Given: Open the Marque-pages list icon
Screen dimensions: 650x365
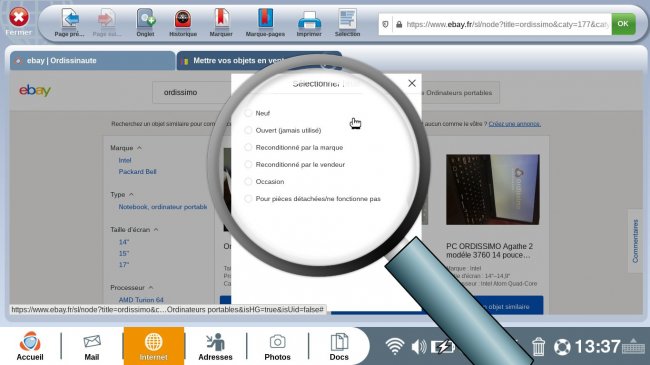Looking at the screenshot, I should [x=265, y=19].
